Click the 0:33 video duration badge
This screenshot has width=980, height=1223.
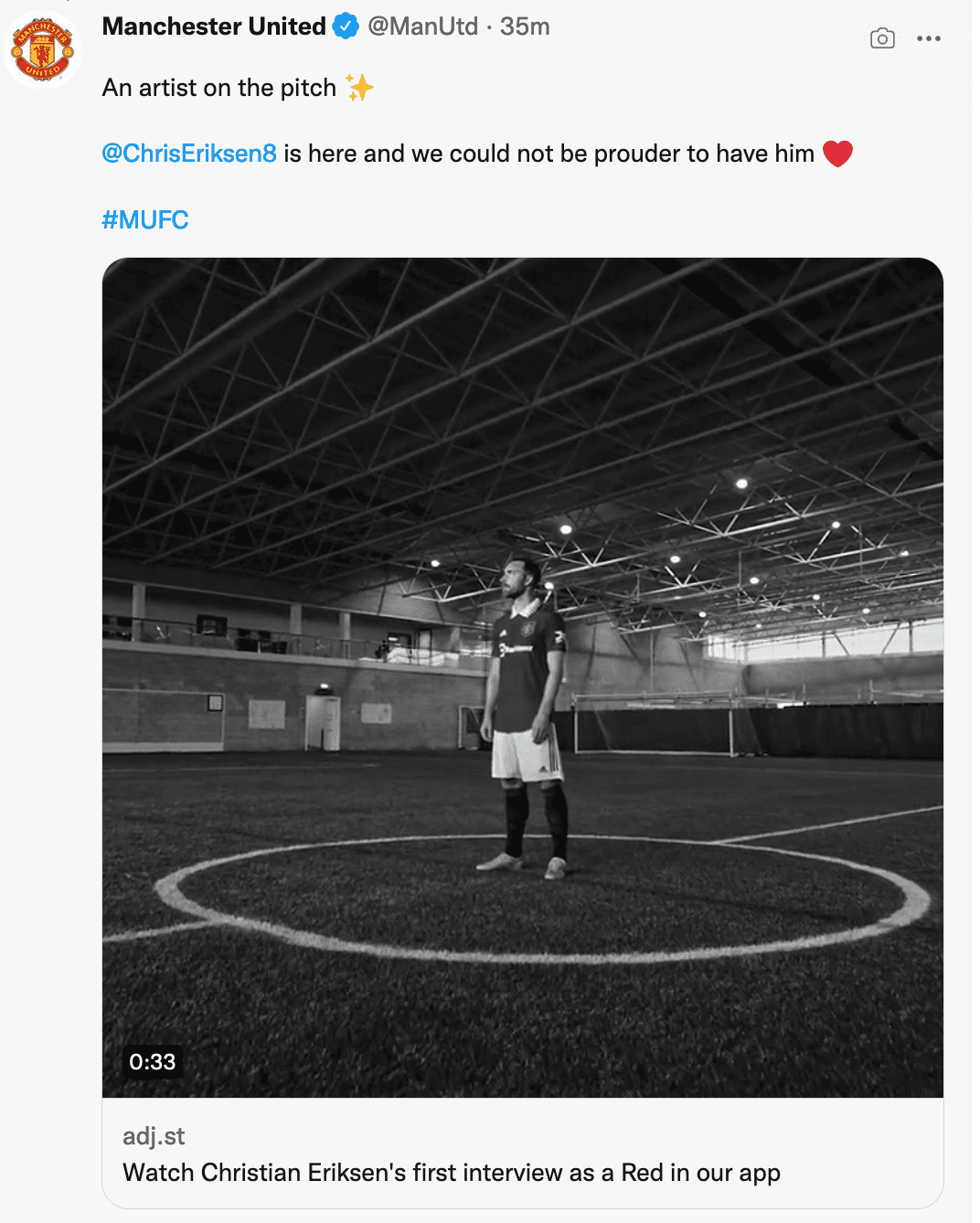tap(152, 1061)
